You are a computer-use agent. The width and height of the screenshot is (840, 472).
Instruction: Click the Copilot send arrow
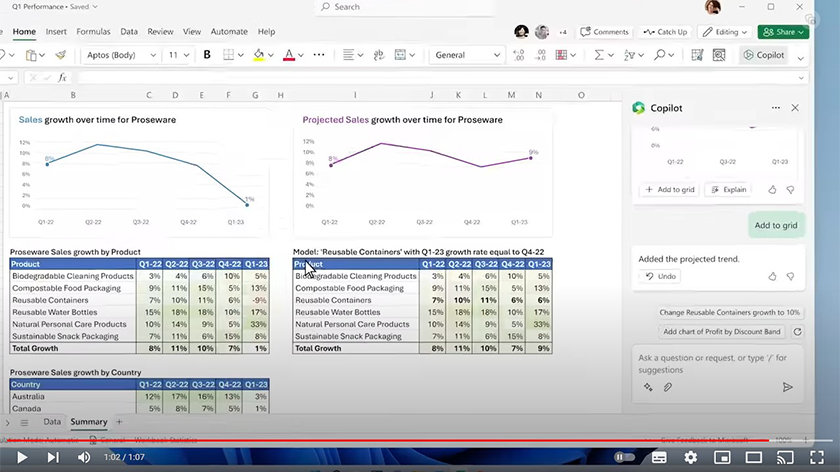[x=788, y=387]
